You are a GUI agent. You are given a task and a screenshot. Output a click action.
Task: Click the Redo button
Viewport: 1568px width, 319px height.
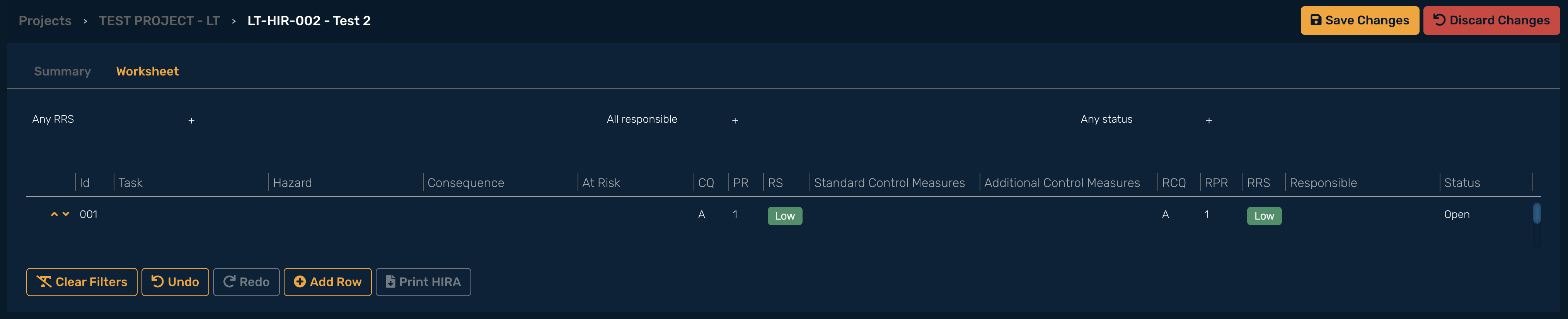(x=246, y=282)
